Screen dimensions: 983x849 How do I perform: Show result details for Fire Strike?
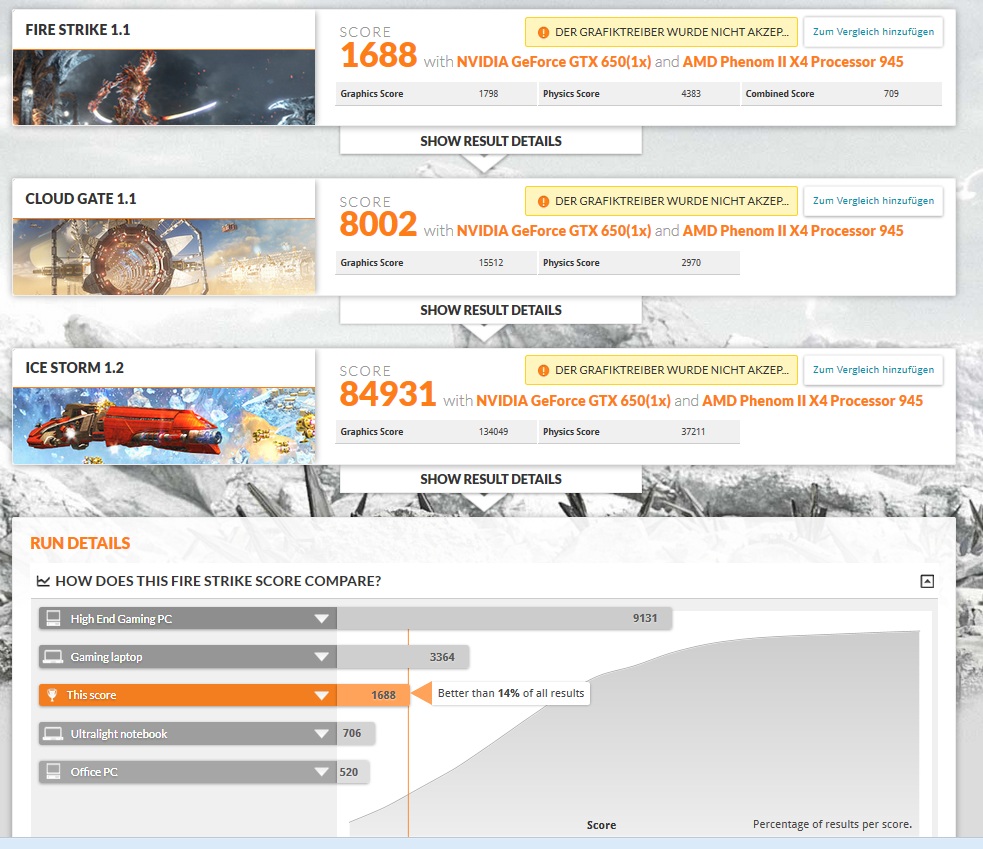click(x=490, y=141)
